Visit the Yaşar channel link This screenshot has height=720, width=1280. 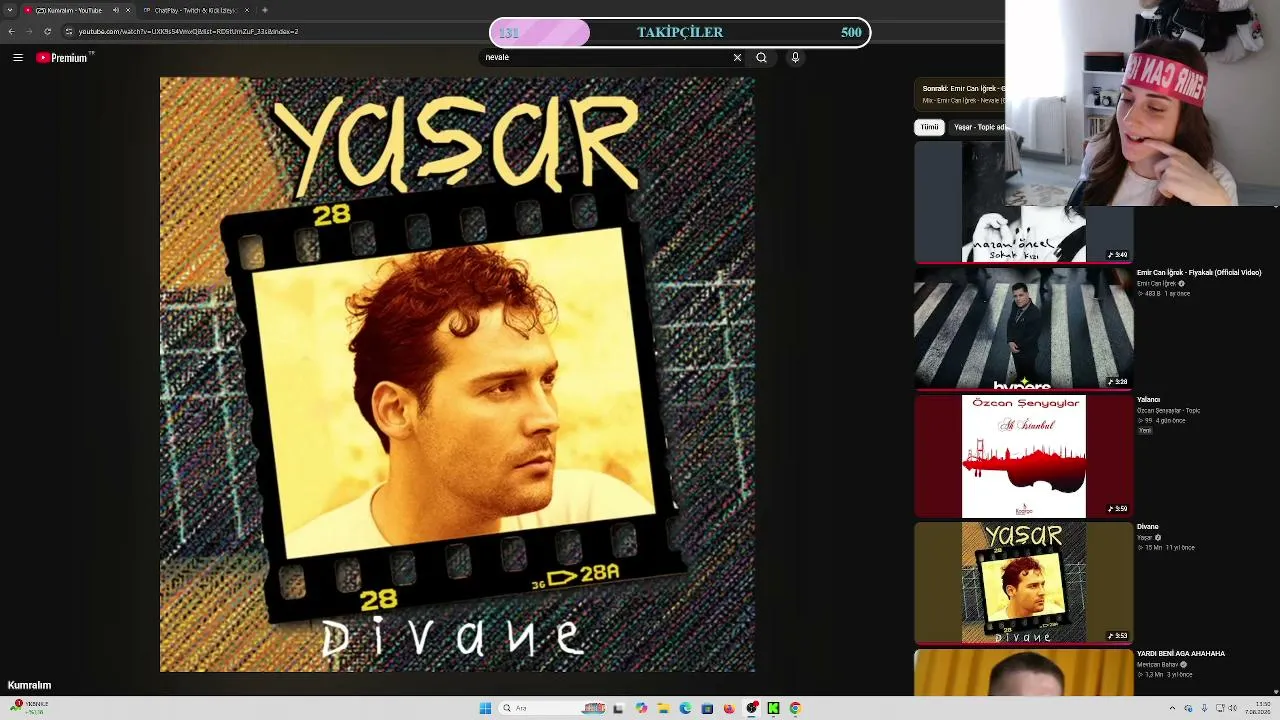tap(1145, 538)
